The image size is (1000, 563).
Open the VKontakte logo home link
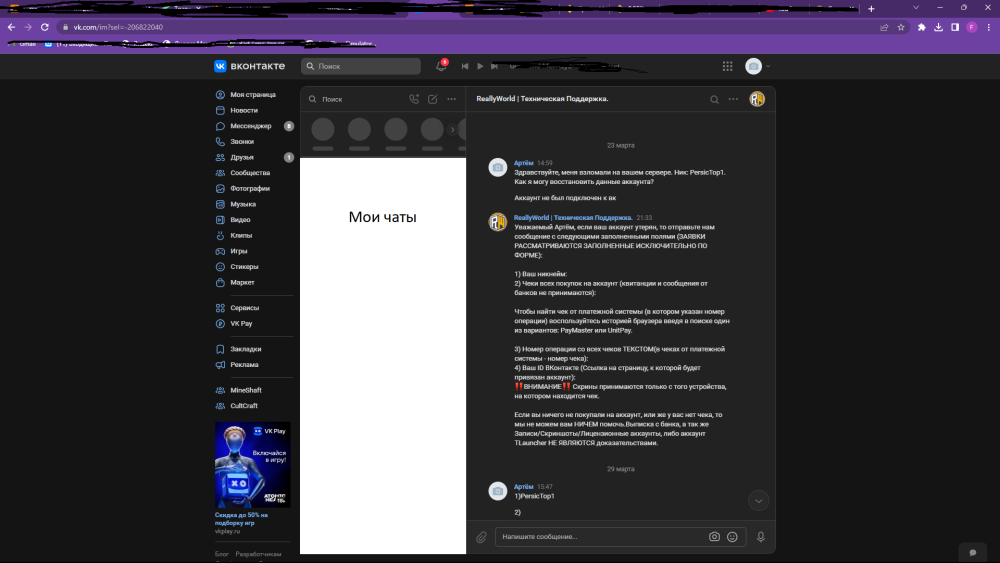(x=249, y=66)
